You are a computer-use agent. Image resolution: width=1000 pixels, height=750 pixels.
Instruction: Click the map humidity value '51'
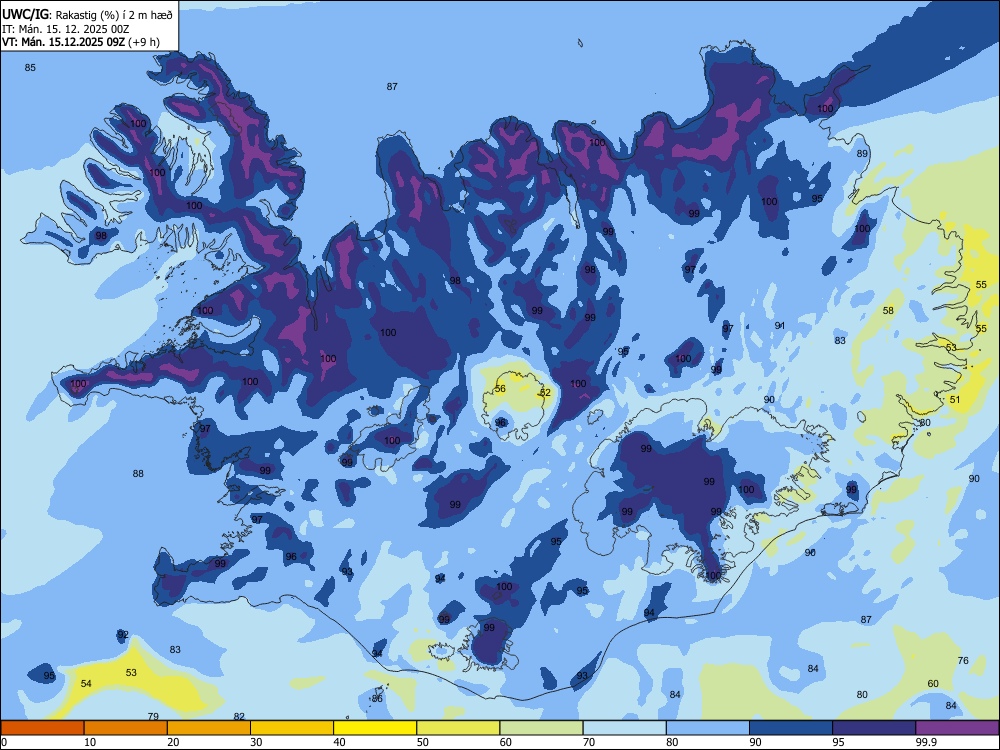point(955,399)
